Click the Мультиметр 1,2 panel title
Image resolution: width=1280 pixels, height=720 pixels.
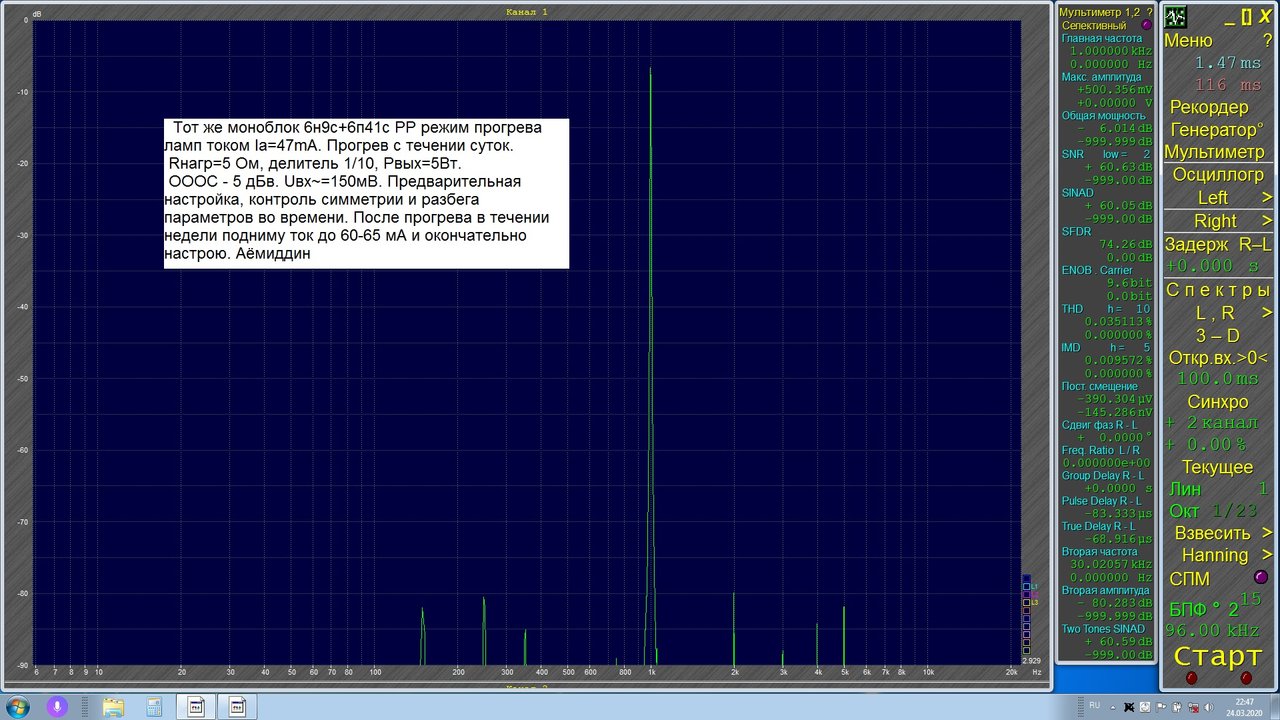pyautogui.click(x=1098, y=12)
